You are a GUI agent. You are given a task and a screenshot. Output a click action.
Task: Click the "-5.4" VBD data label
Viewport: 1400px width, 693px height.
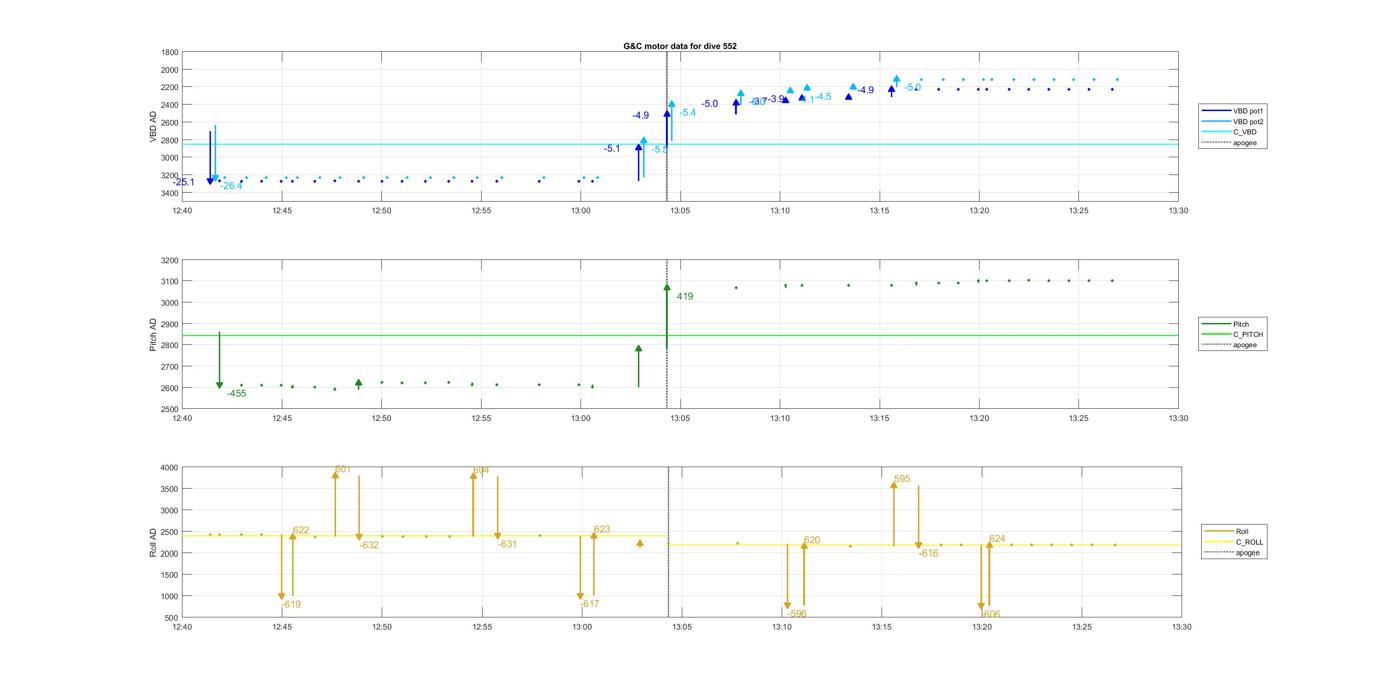[688, 113]
